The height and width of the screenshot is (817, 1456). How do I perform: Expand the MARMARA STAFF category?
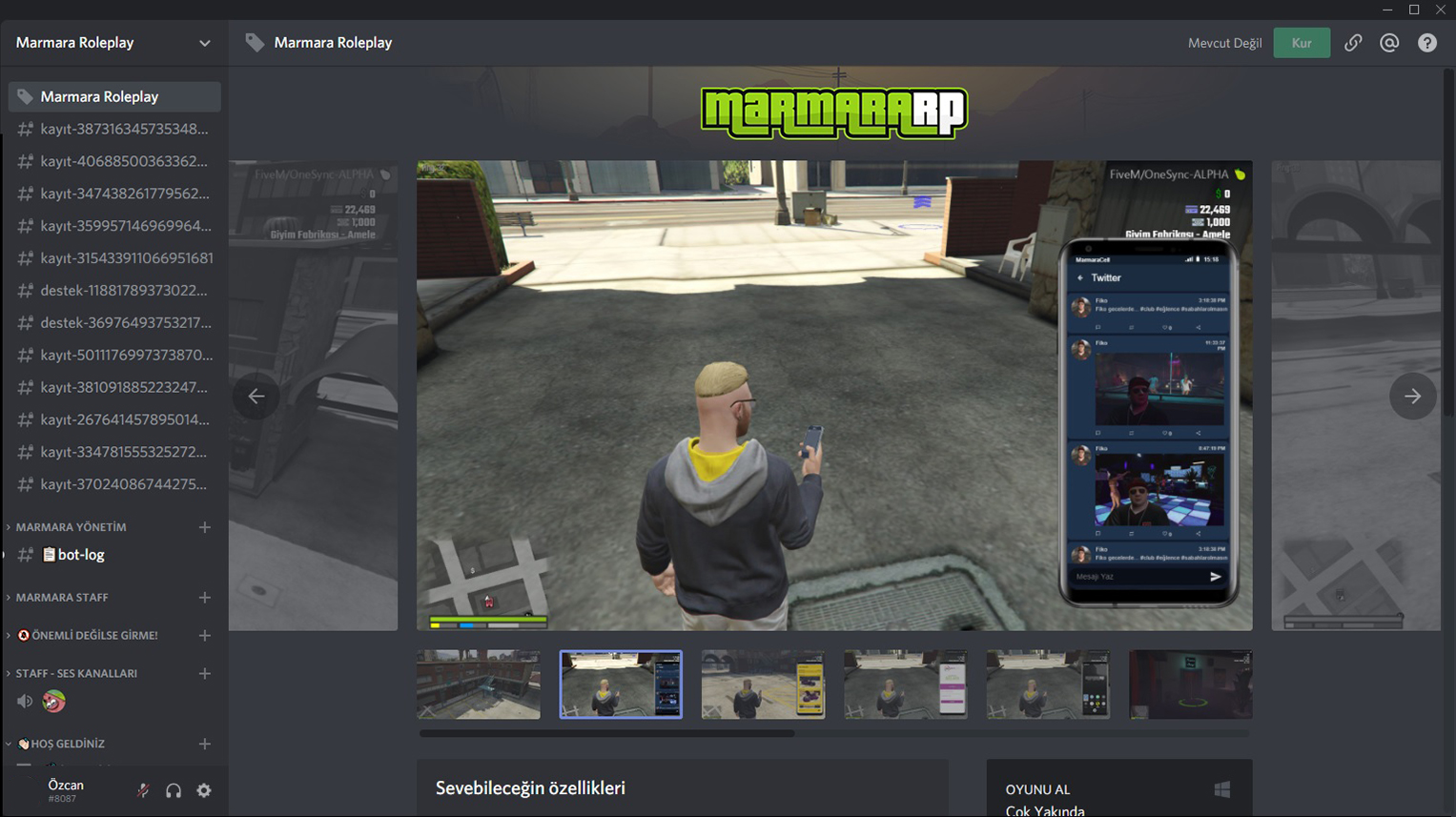point(62,598)
